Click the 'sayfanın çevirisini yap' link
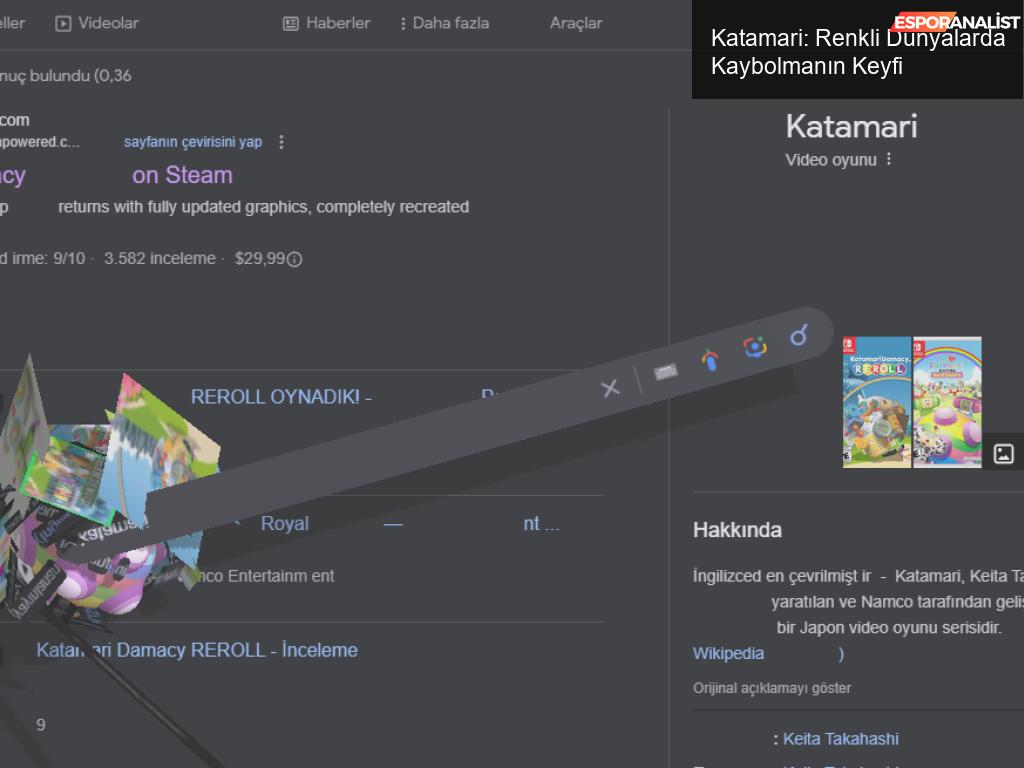 pyautogui.click(x=193, y=142)
